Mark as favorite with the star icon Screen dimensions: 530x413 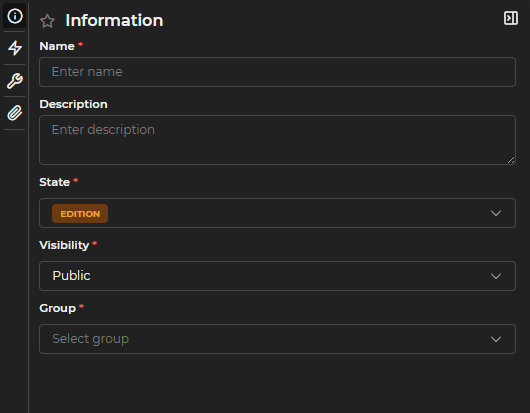click(47, 21)
